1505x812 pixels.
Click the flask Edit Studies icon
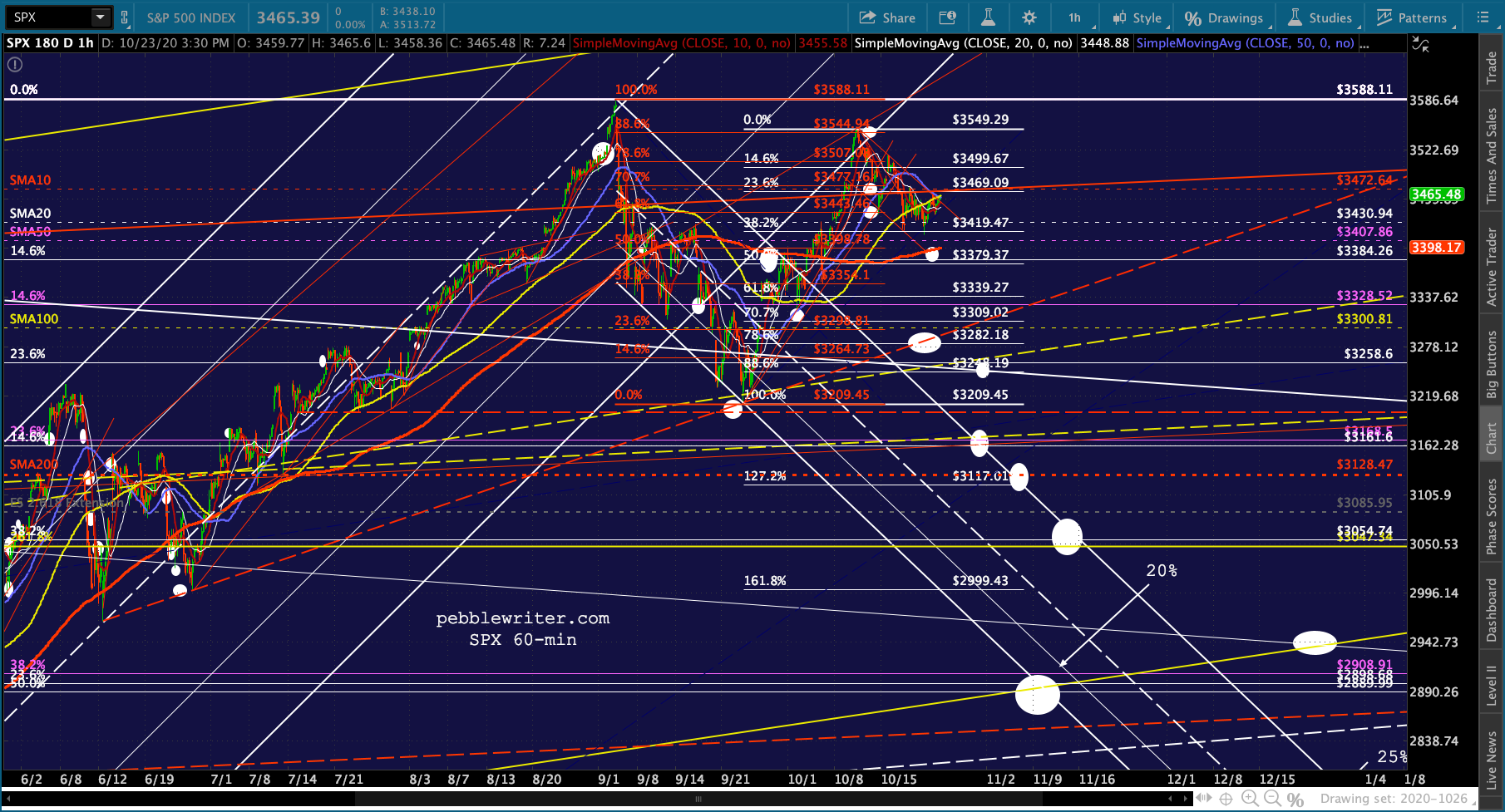(x=988, y=17)
